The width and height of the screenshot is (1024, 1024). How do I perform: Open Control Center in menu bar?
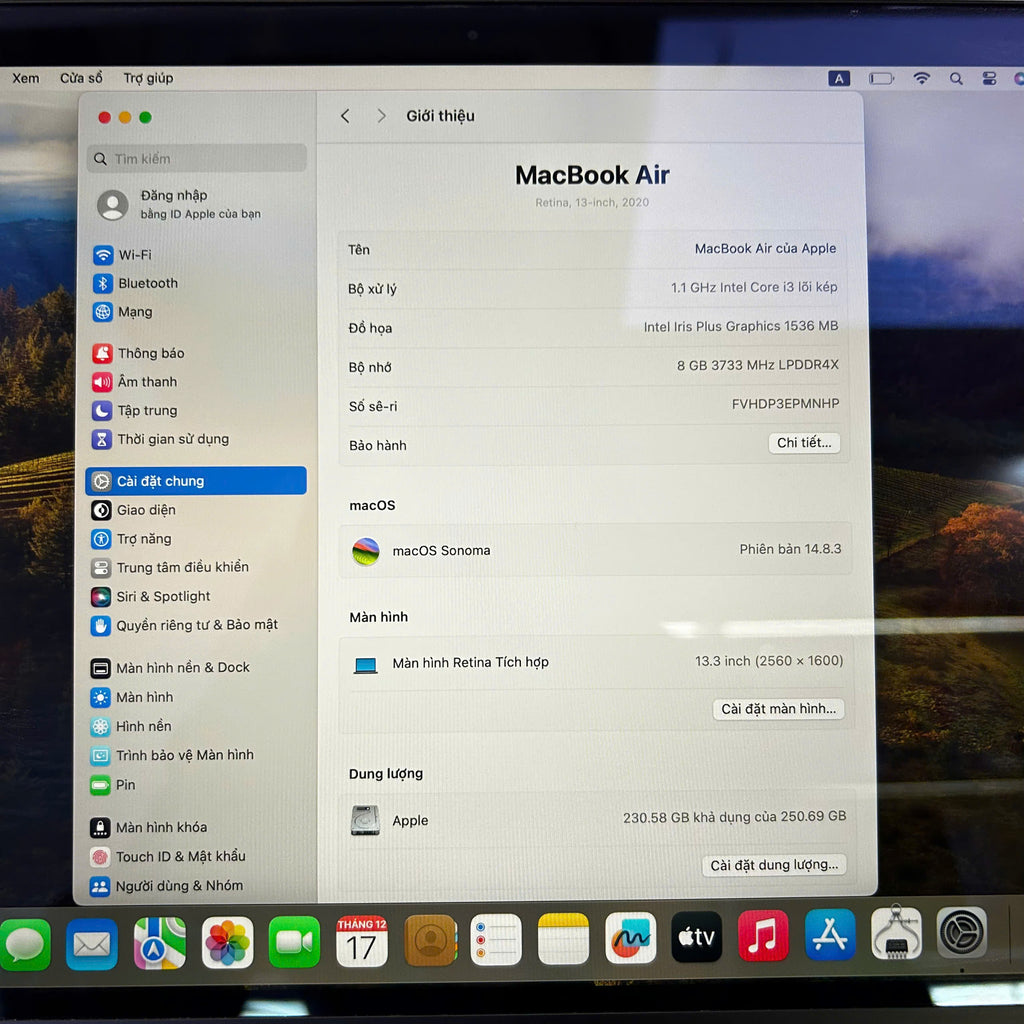click(989, 78)
